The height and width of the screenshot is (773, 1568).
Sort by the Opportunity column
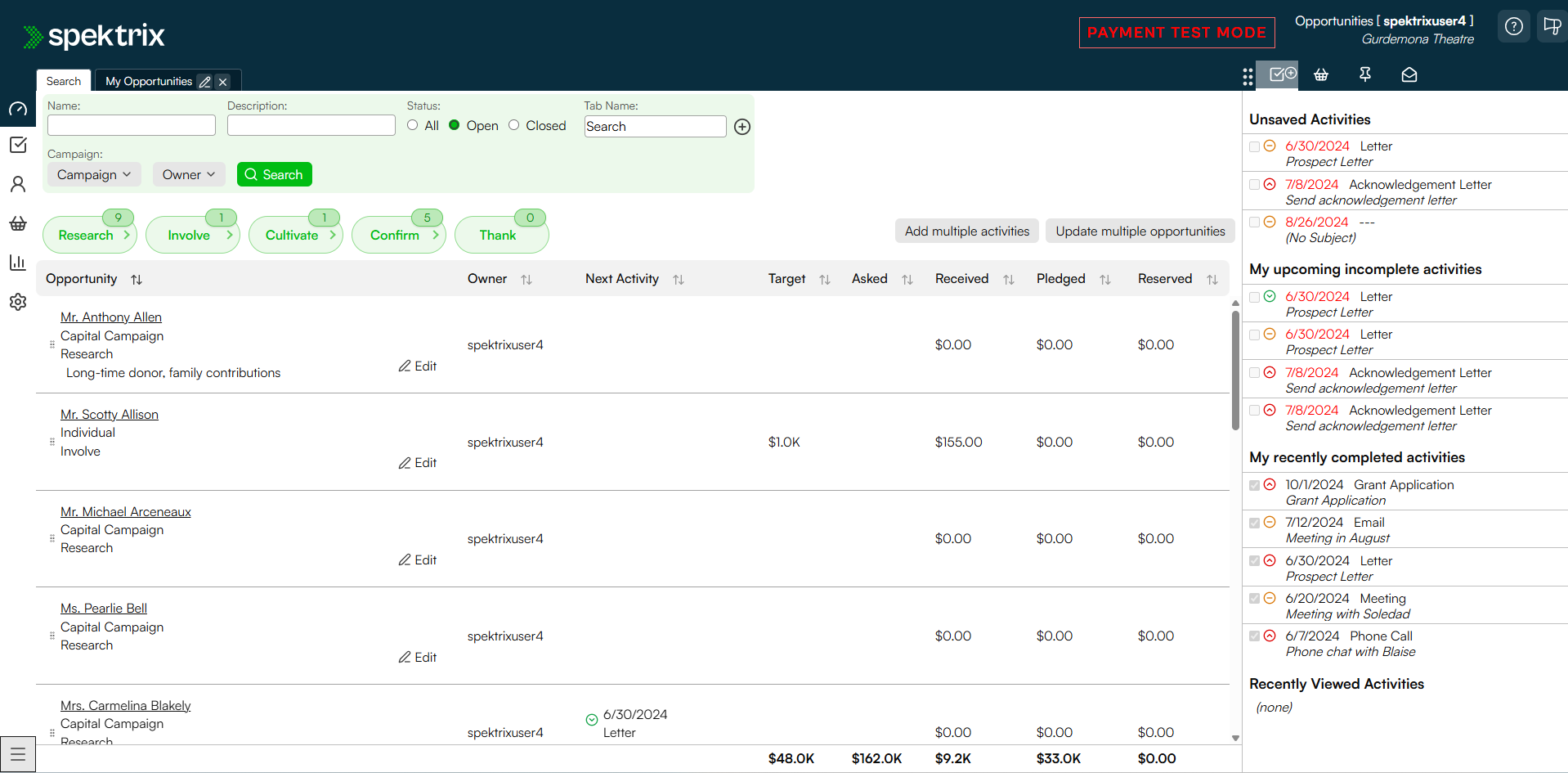tap(137, 280)
